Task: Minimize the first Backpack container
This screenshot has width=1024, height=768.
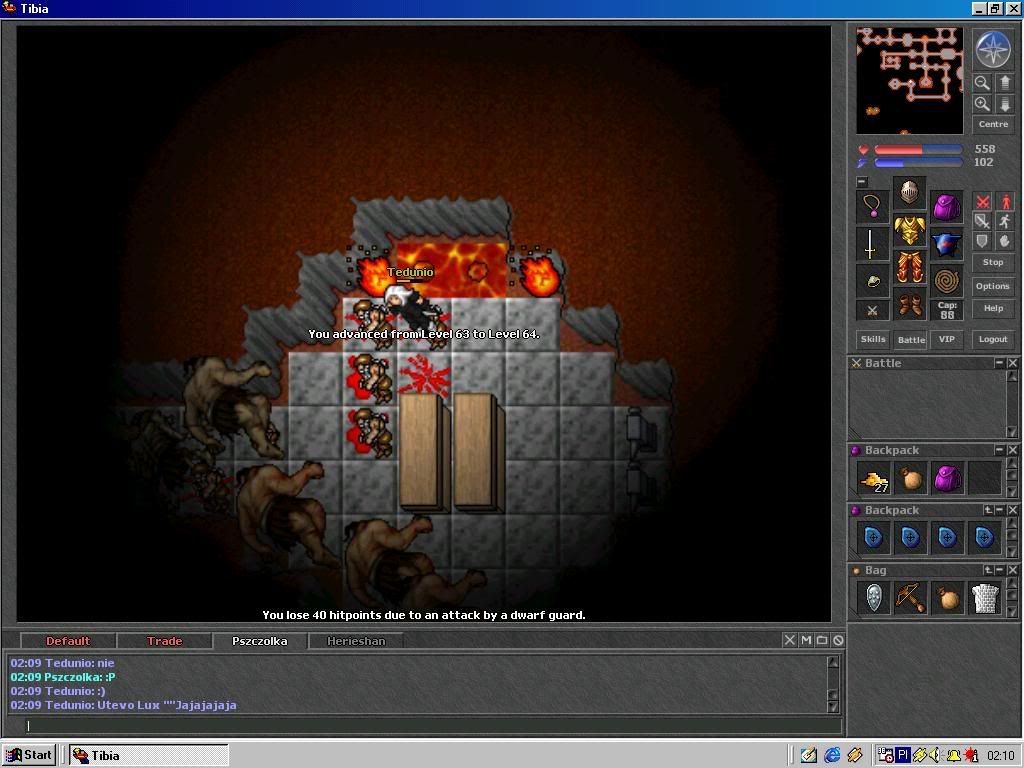Action: click(999, 450)
